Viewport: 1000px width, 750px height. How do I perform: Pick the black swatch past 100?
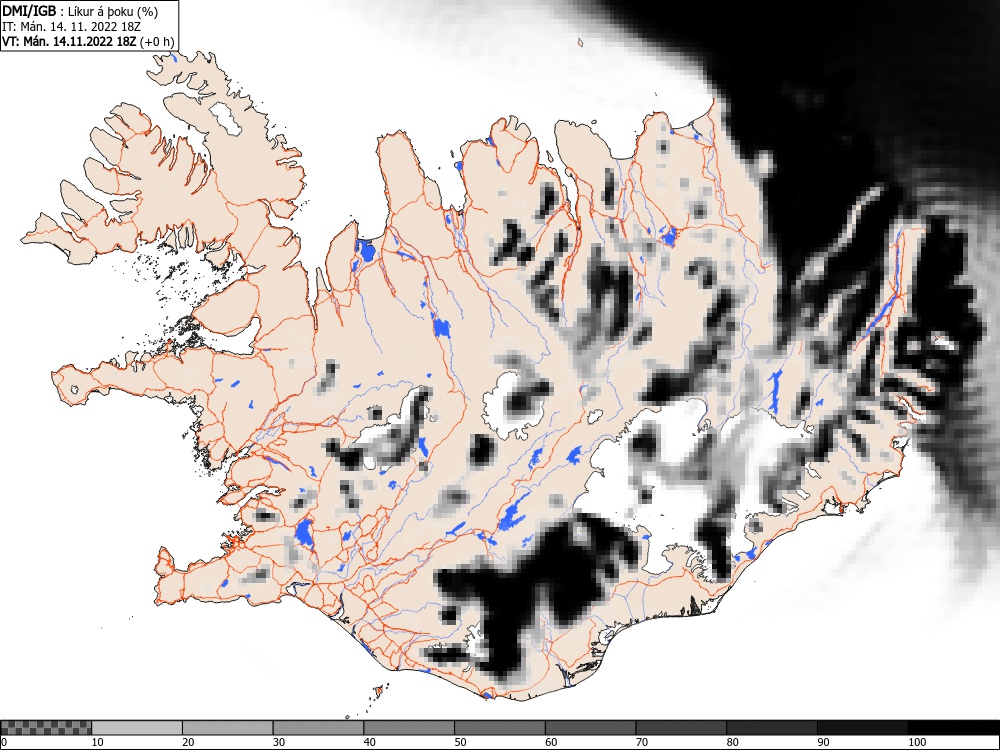(x=953, y=728)
